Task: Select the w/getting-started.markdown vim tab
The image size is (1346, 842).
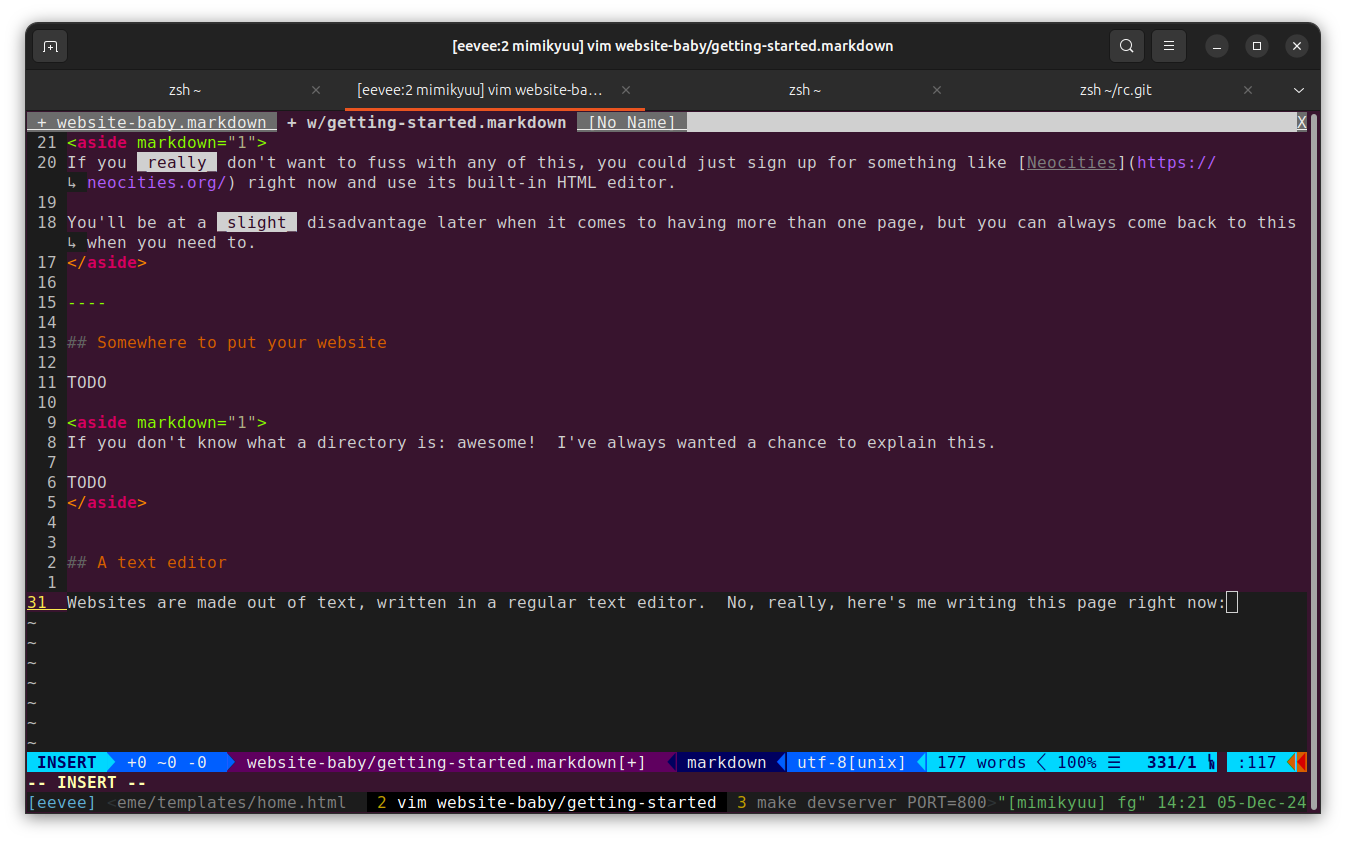Action: tap(427, 123)
